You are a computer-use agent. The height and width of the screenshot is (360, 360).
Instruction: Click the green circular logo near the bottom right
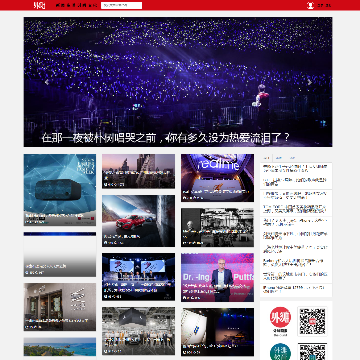click(280, 352)
